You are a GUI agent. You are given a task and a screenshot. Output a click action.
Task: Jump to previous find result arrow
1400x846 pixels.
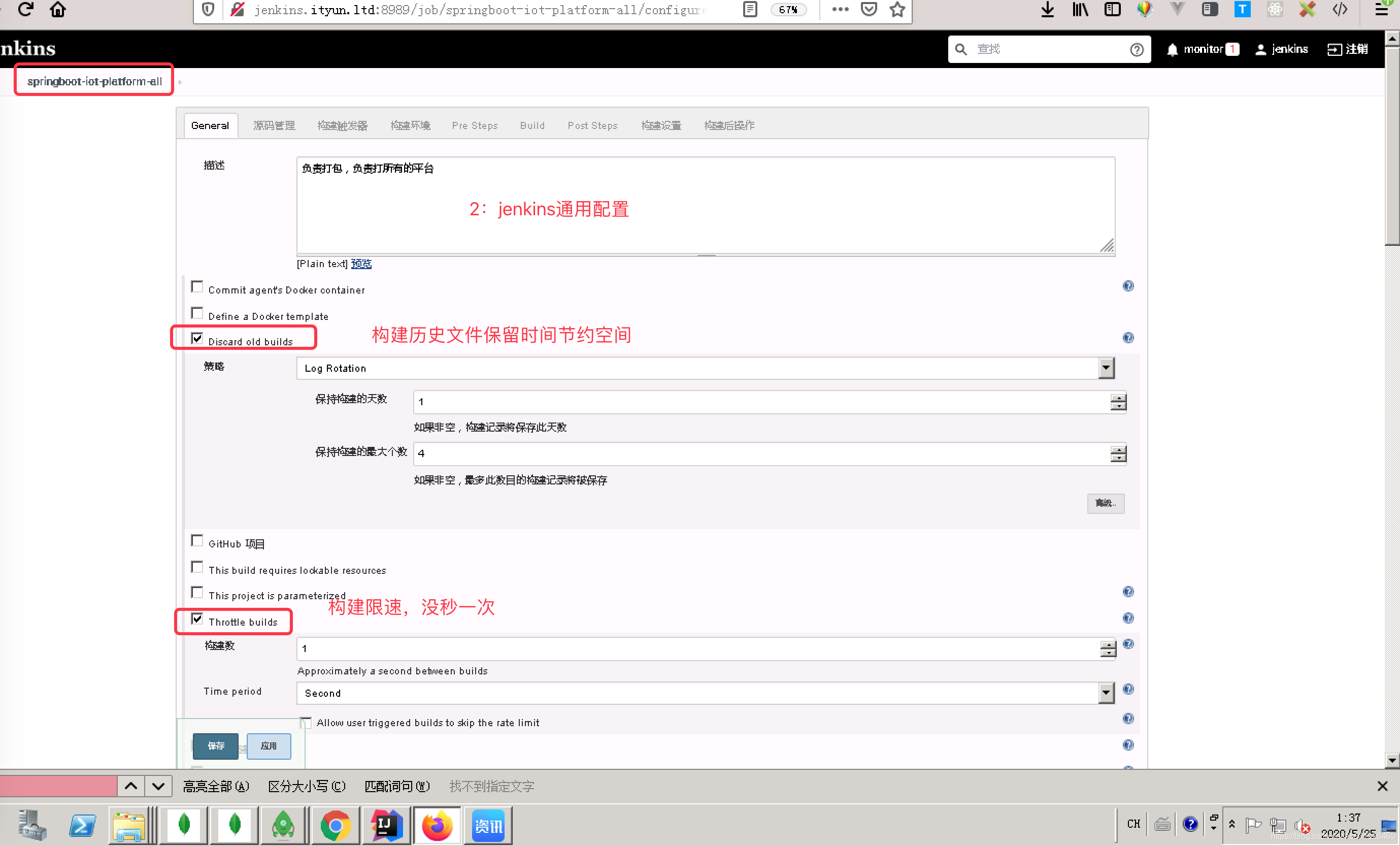130,786
